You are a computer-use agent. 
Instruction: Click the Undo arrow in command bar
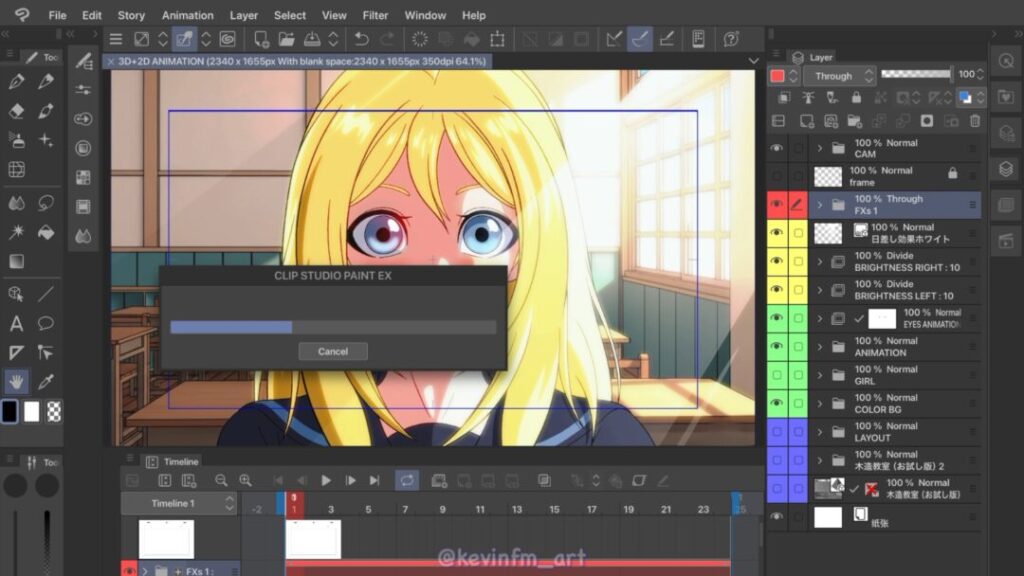tap(361, 39)
